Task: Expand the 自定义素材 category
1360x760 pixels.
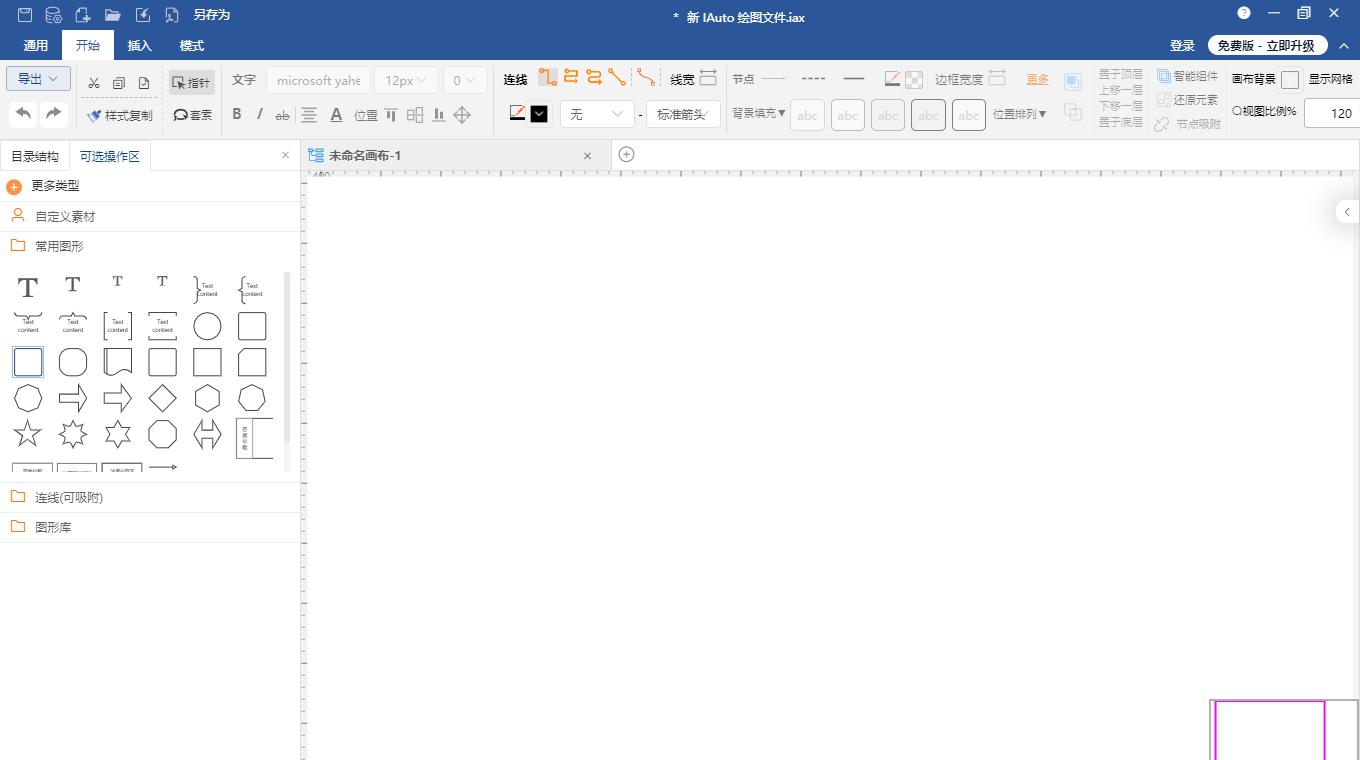Action: 150,216
